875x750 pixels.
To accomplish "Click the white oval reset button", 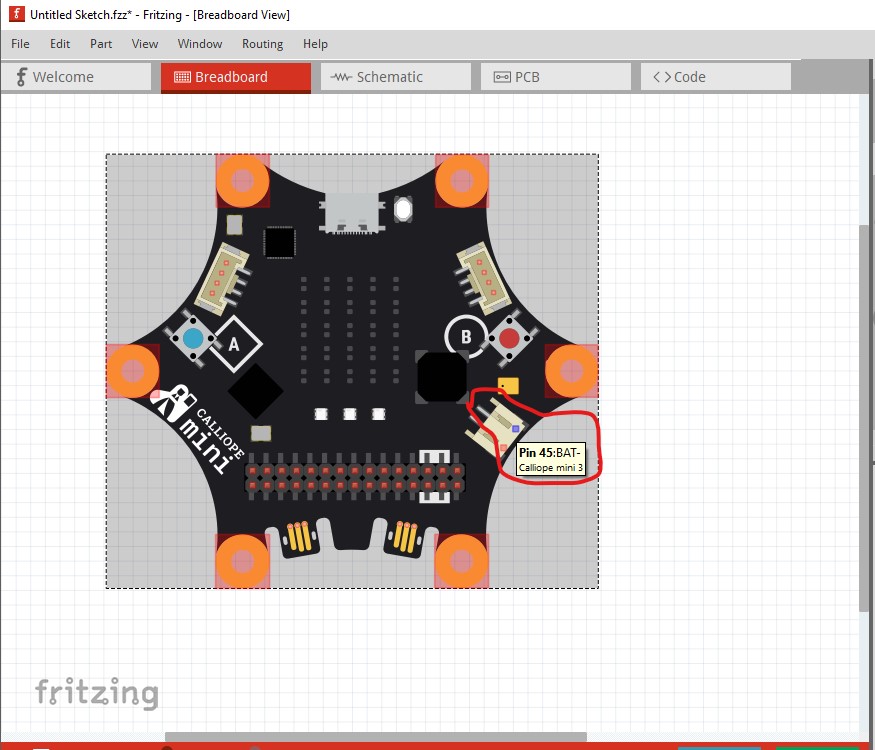I will (x=403, y=209).
